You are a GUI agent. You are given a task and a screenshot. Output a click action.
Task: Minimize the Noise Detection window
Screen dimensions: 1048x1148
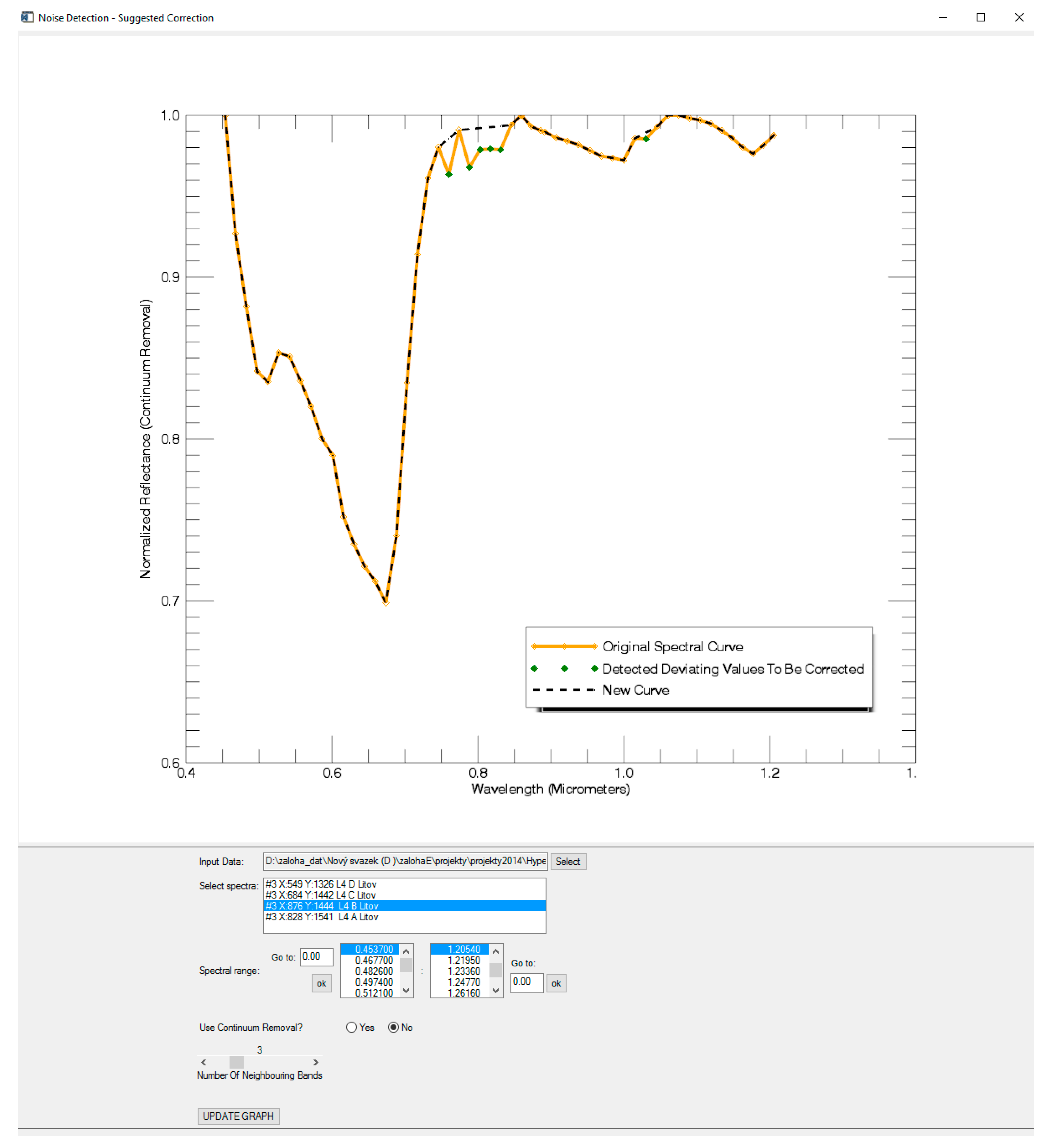[x=943, y=17]
